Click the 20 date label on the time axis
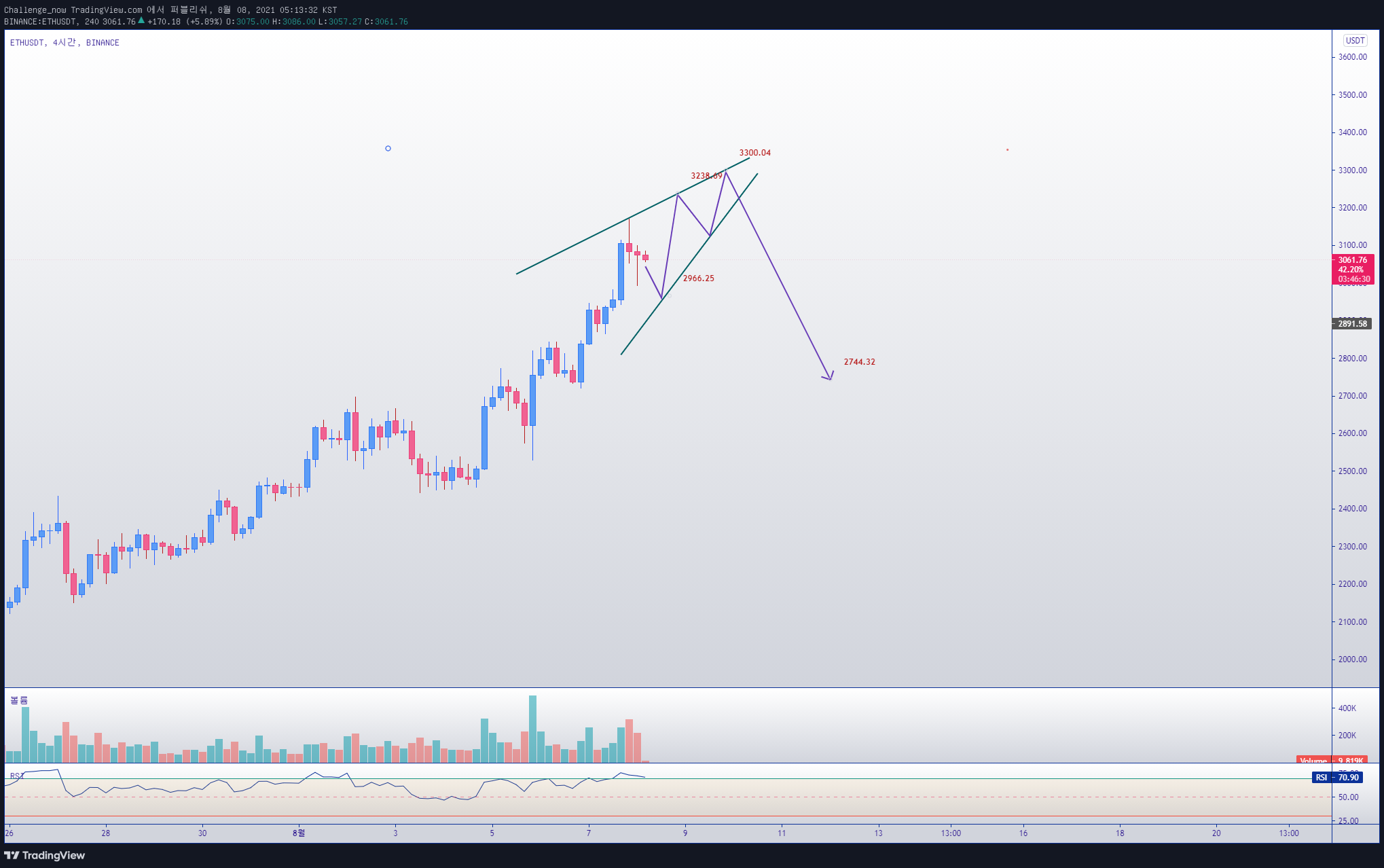 1216,833
